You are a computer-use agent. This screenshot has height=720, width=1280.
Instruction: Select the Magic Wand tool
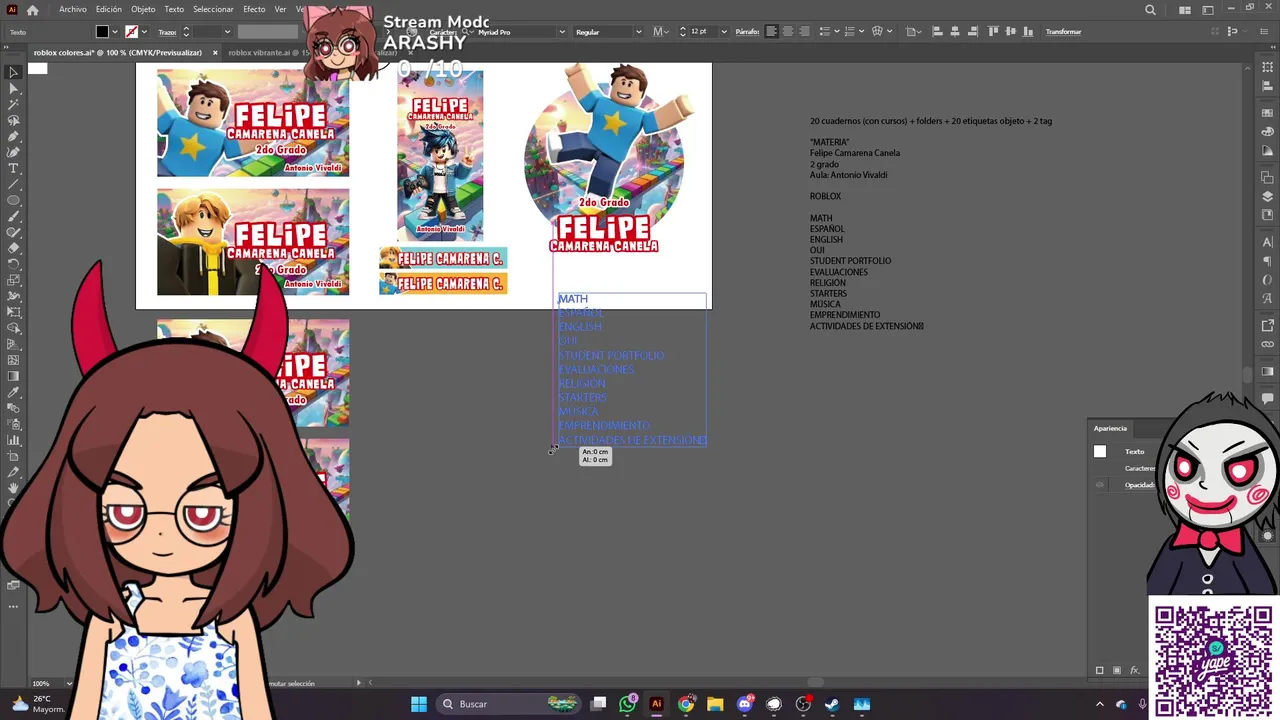point(14,104)
